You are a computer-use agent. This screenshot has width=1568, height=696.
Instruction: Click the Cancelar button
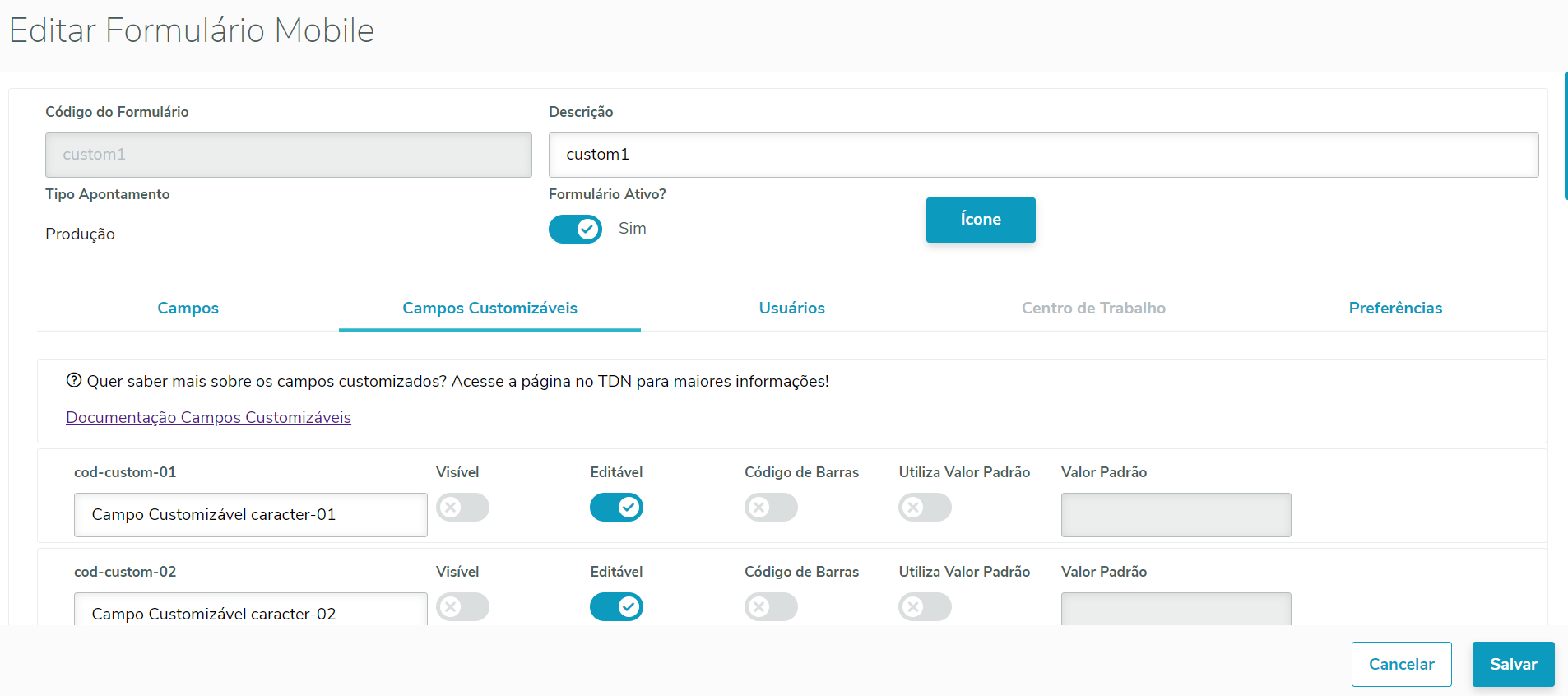click(1401, 664)
